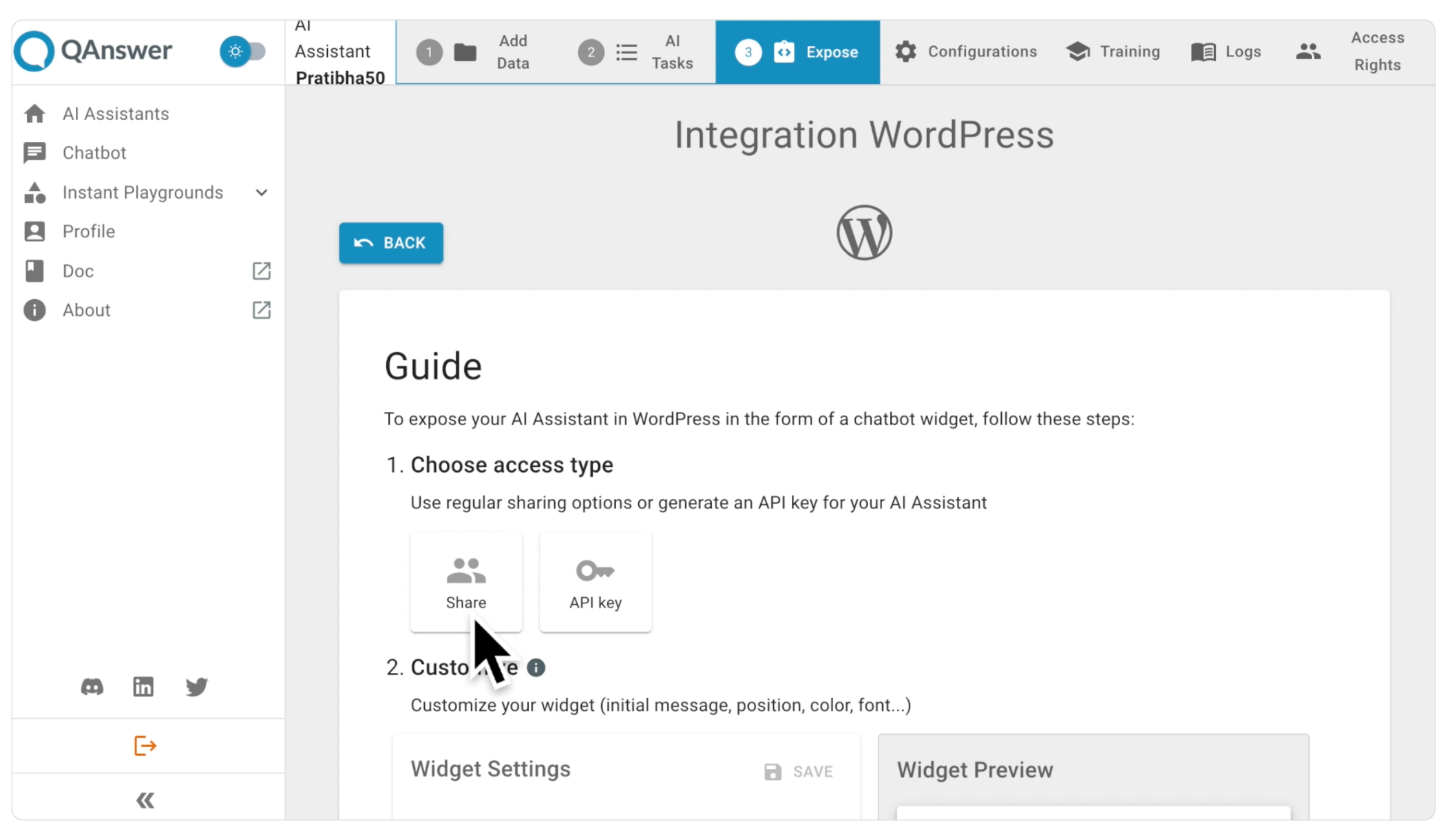
Task: Click the QAnswer logo
Action: coord(93,51)
